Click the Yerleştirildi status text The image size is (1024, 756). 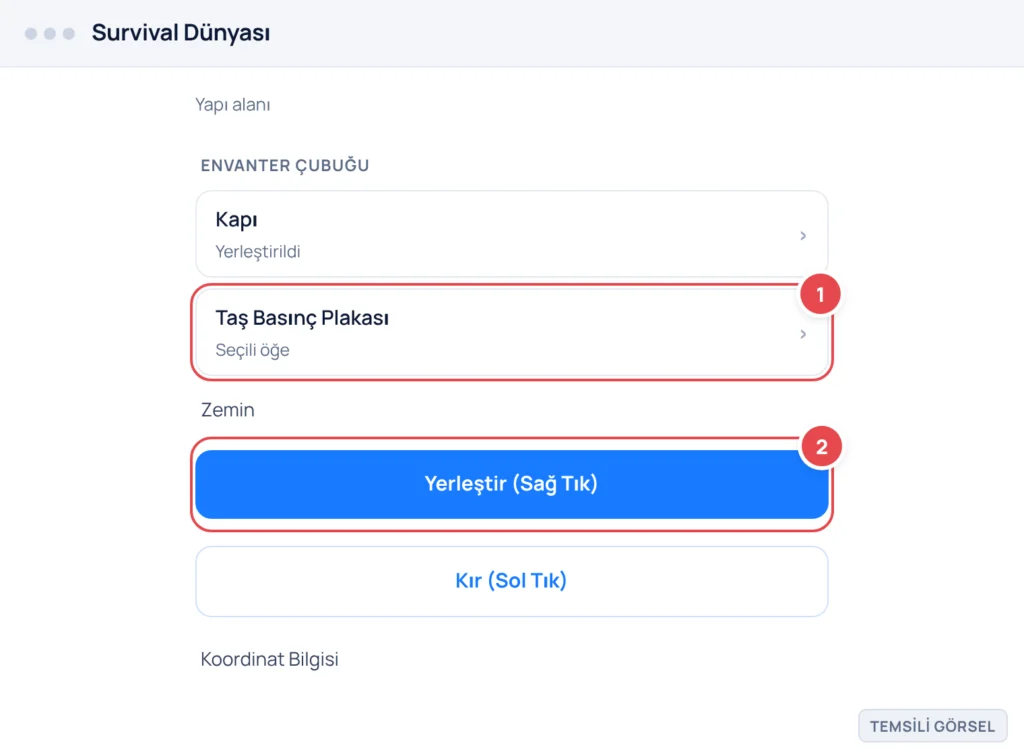(x=258, y=251)
